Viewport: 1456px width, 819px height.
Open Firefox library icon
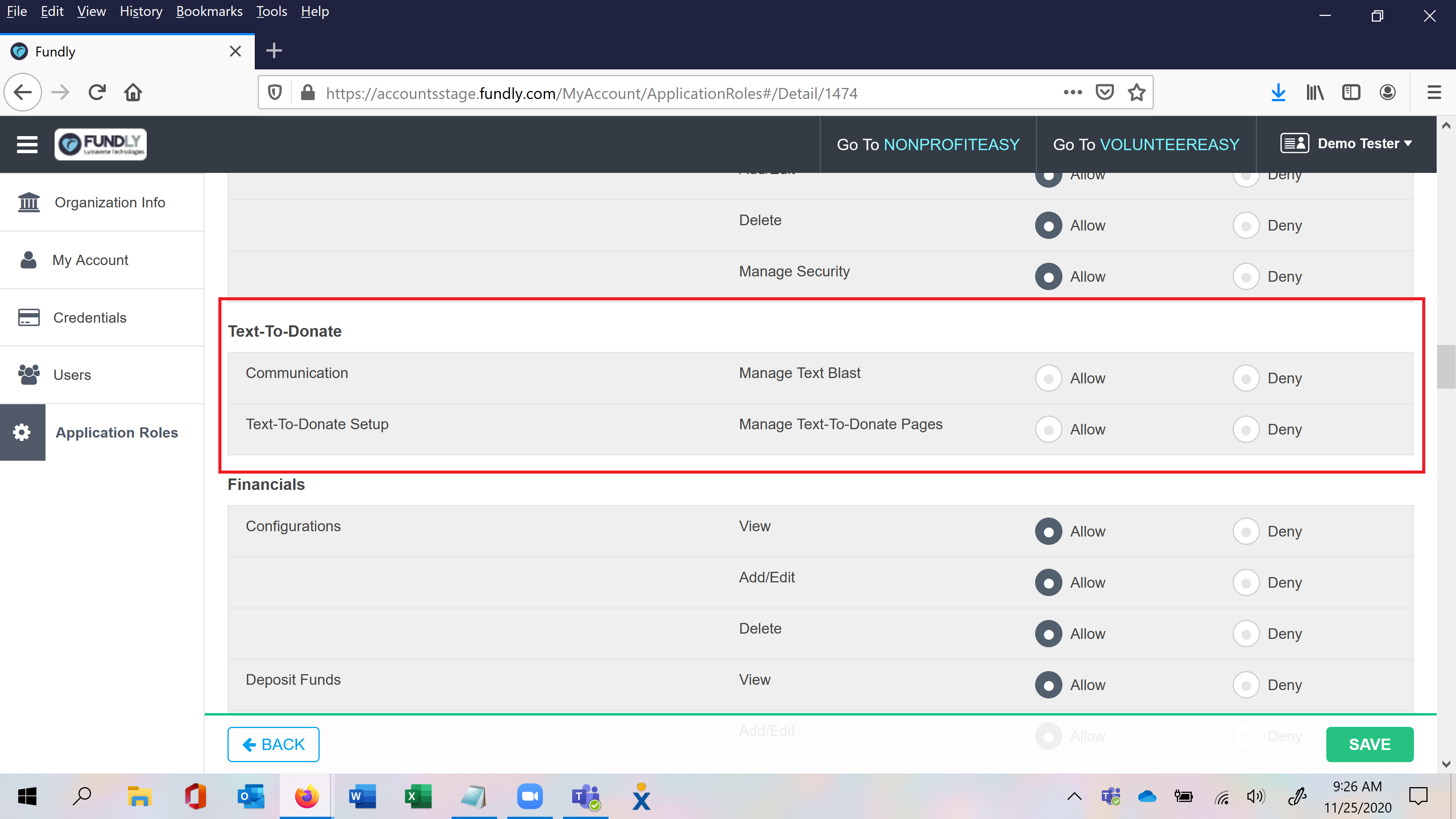1315,93
